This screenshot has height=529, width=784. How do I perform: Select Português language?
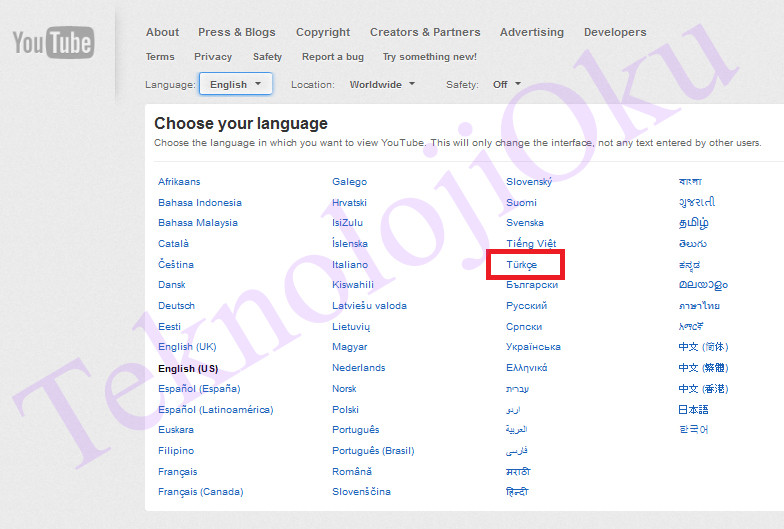356,430
